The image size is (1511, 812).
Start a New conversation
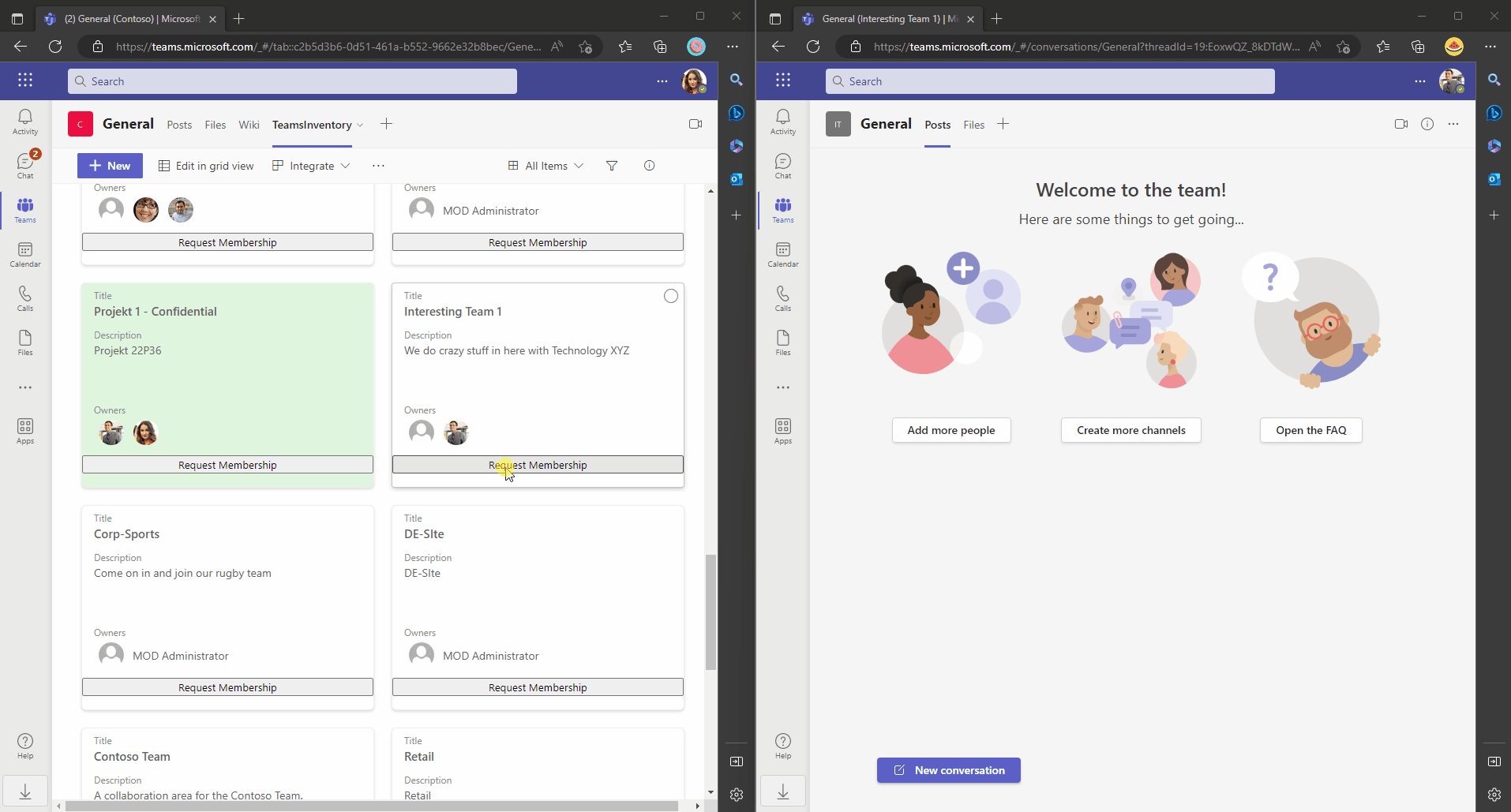(x=949, y=770)
